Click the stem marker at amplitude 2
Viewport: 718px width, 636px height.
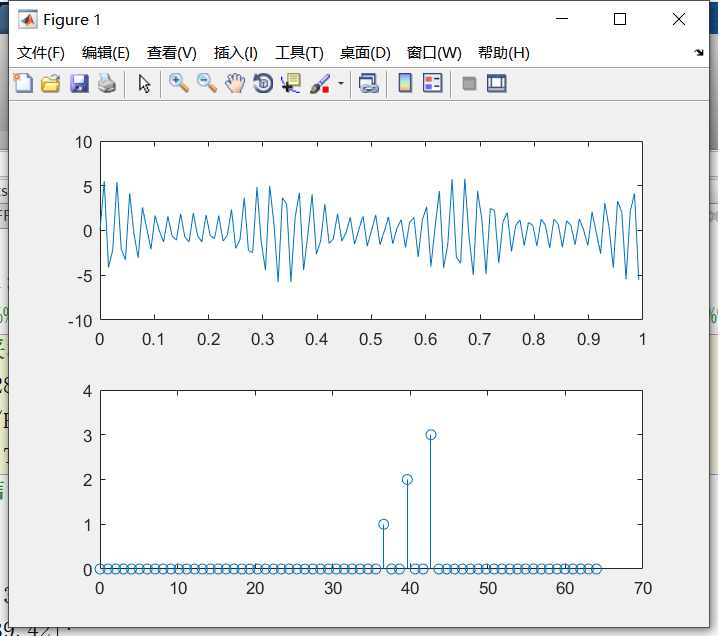pos(407,479)
